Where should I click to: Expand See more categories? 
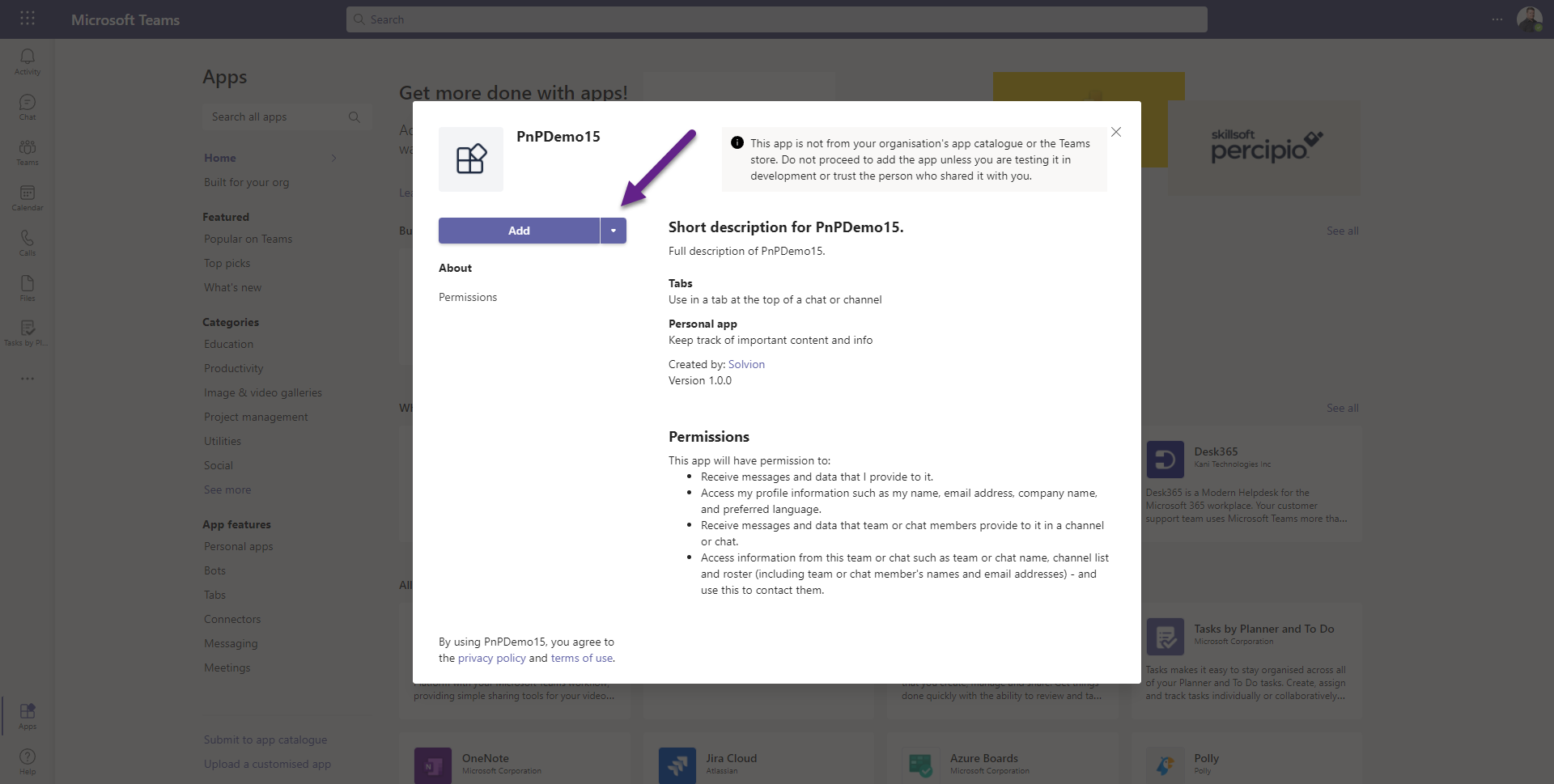tap(227, 489)
